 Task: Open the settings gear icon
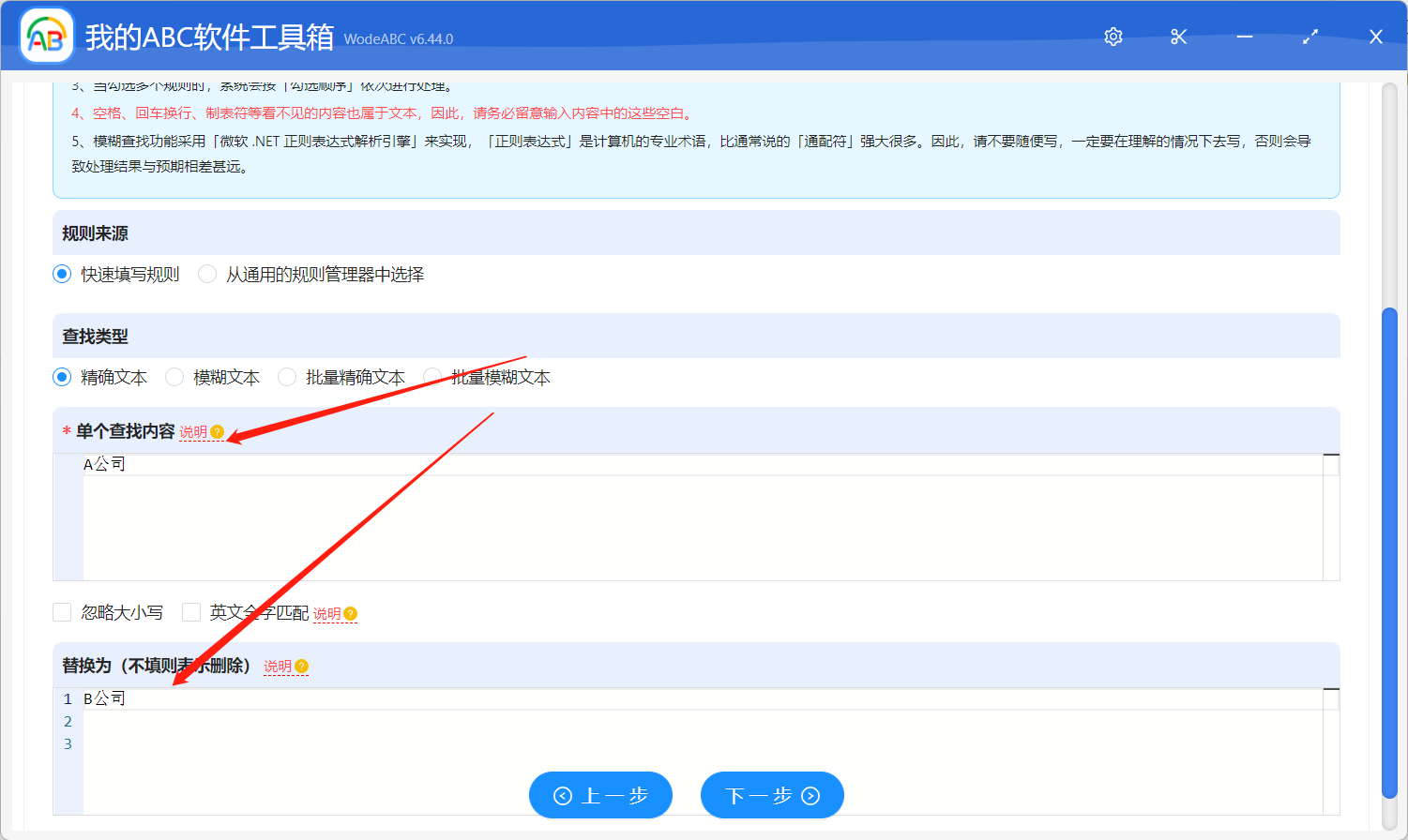pos(1113,37)
